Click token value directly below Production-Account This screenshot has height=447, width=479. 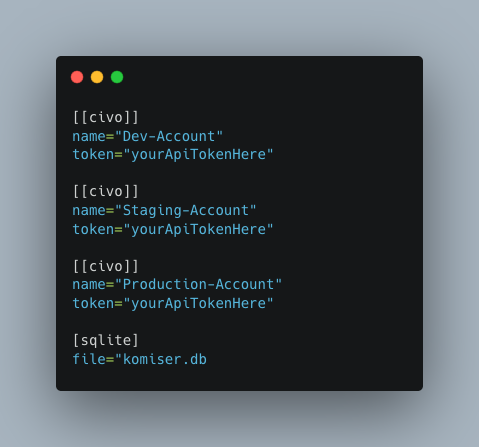(198, 303)
